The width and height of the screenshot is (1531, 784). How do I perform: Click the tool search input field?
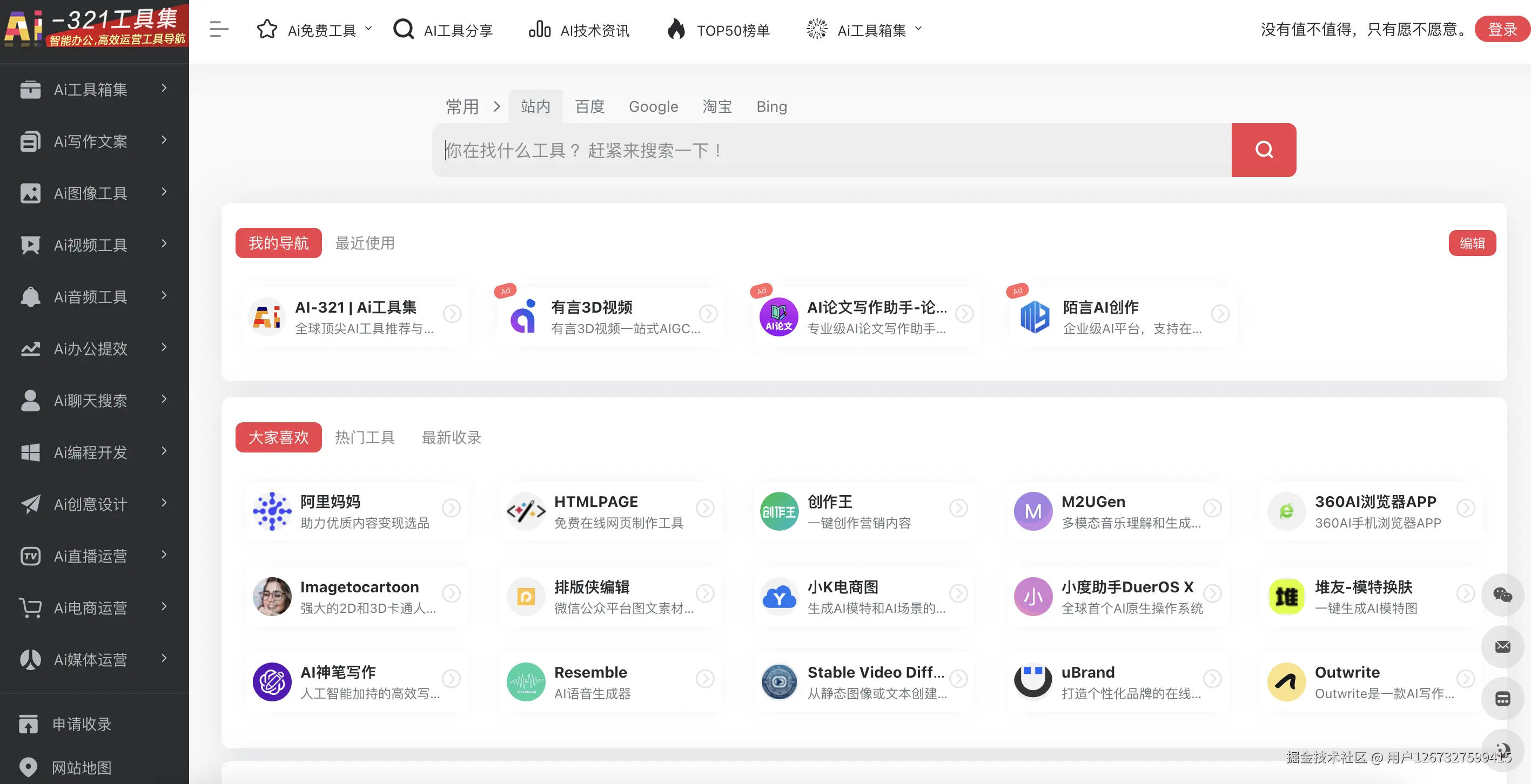tap(832, 150)
